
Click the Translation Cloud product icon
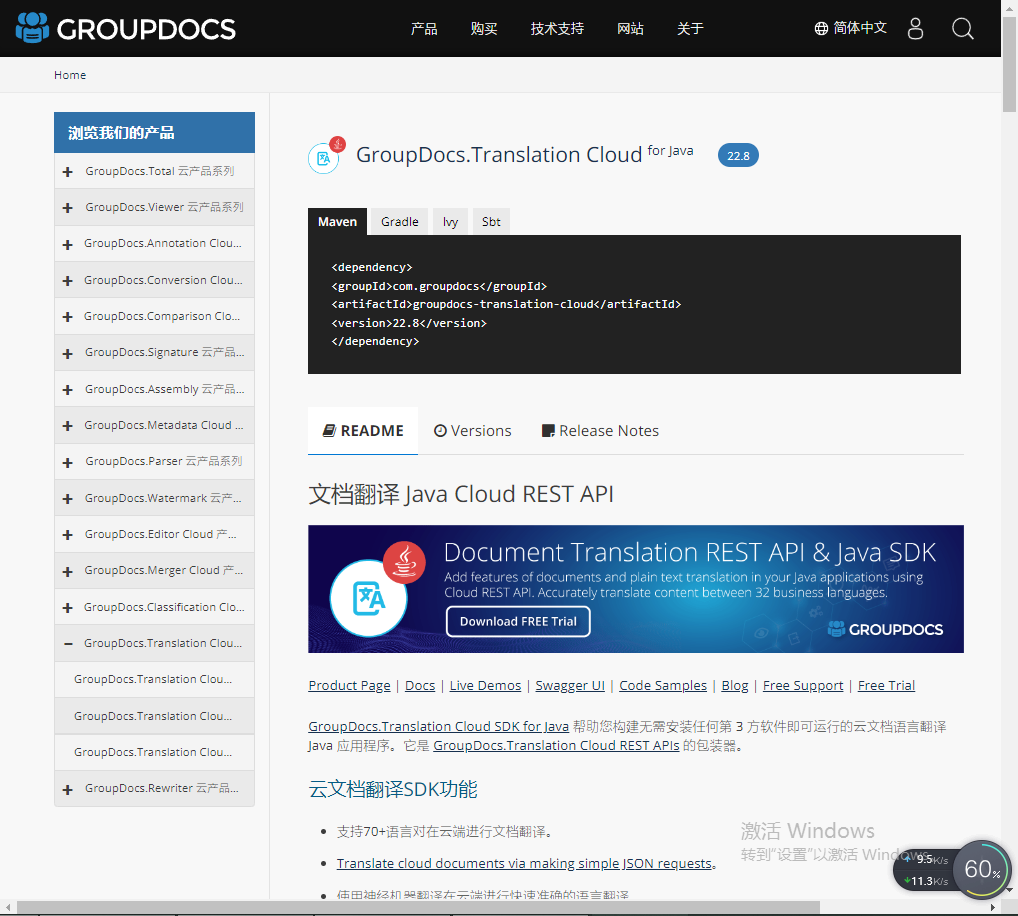click(325, 156)
